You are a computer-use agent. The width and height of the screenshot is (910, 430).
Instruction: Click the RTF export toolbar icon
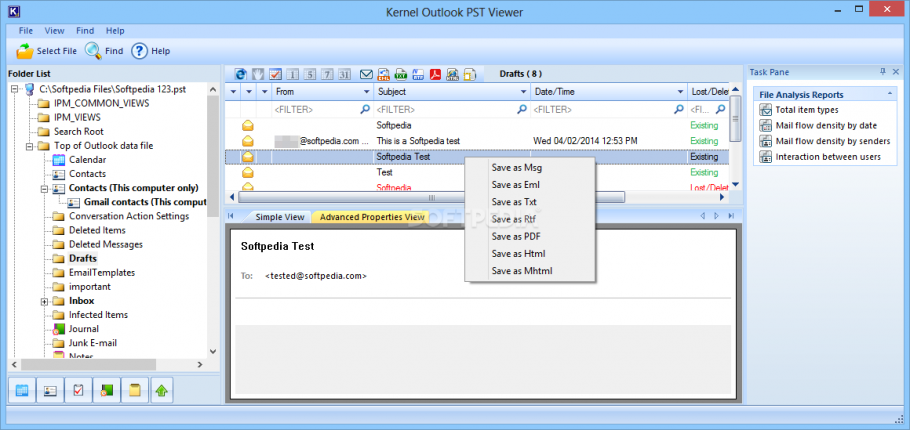click(418, 74)
